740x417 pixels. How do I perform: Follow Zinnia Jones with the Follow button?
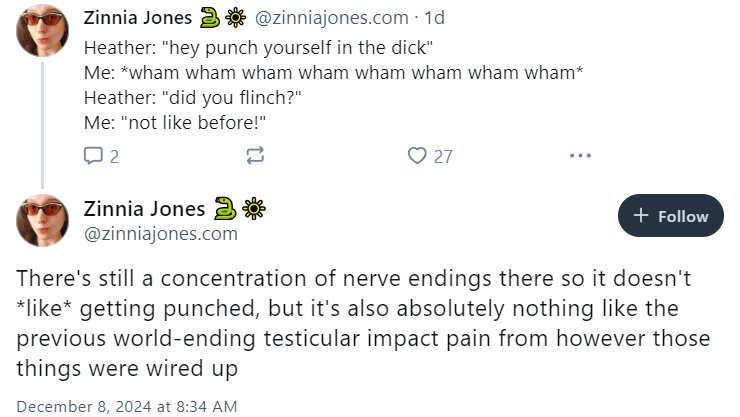click(670, 216)
